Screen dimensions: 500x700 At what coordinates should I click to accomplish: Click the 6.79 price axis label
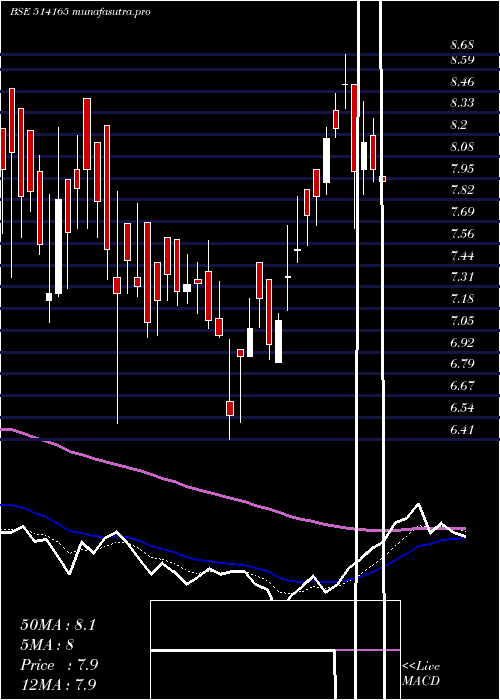click(x=462, y=364)
